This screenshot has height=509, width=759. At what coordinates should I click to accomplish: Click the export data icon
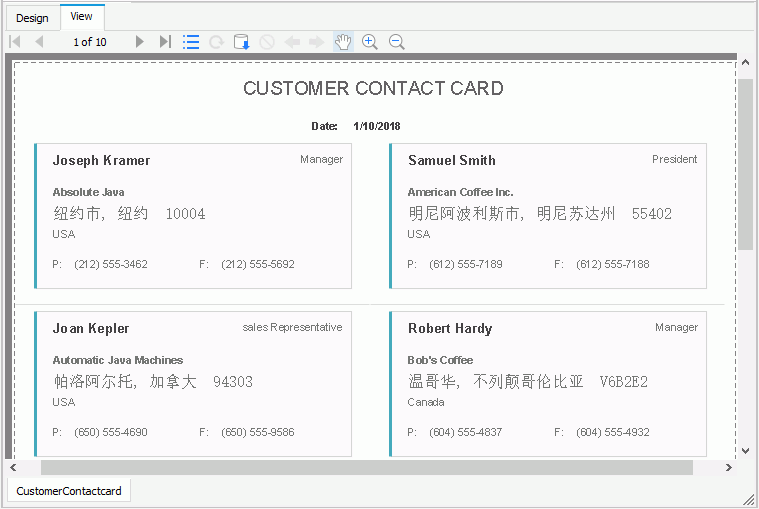tap(241, 42)
